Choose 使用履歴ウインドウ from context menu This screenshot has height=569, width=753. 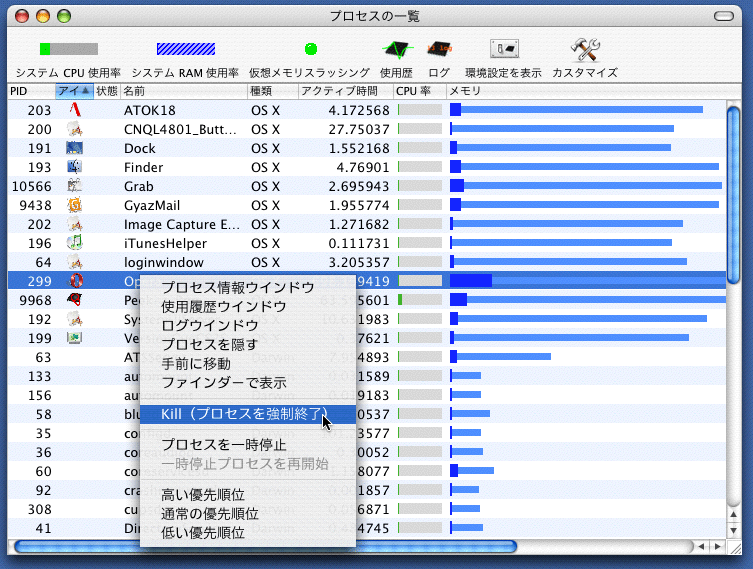pyautogui.click(x=248, y=306)
